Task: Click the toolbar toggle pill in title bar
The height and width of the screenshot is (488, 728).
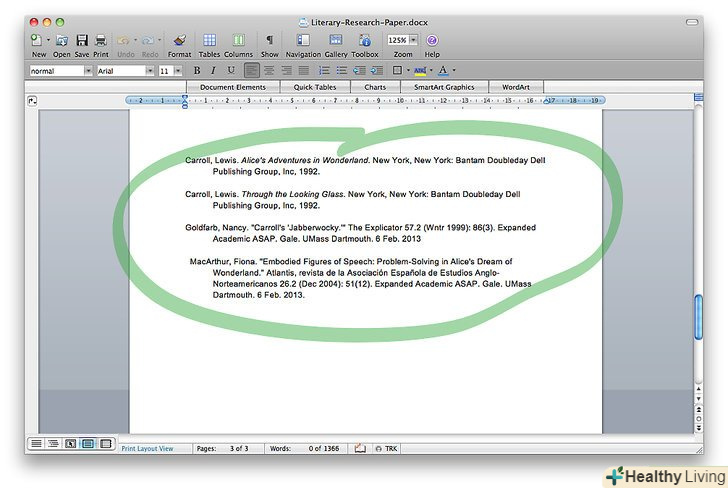Action: pyautogui.click(x=692, y=22)
